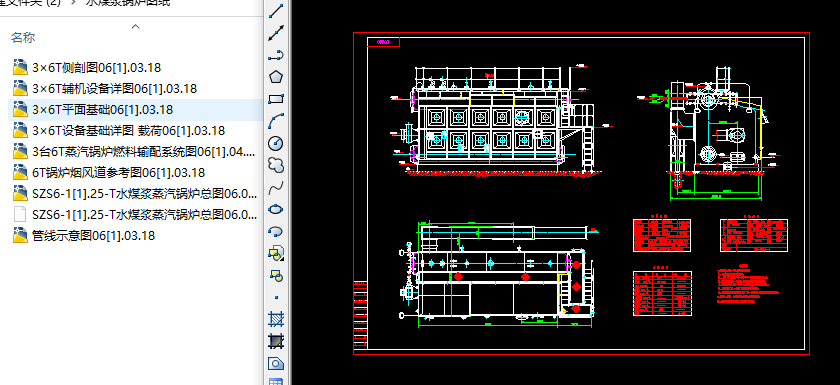Select the Polyline tool
Image resolution: width=840 pixels, height=385 pixels.
tap(275, 55)
